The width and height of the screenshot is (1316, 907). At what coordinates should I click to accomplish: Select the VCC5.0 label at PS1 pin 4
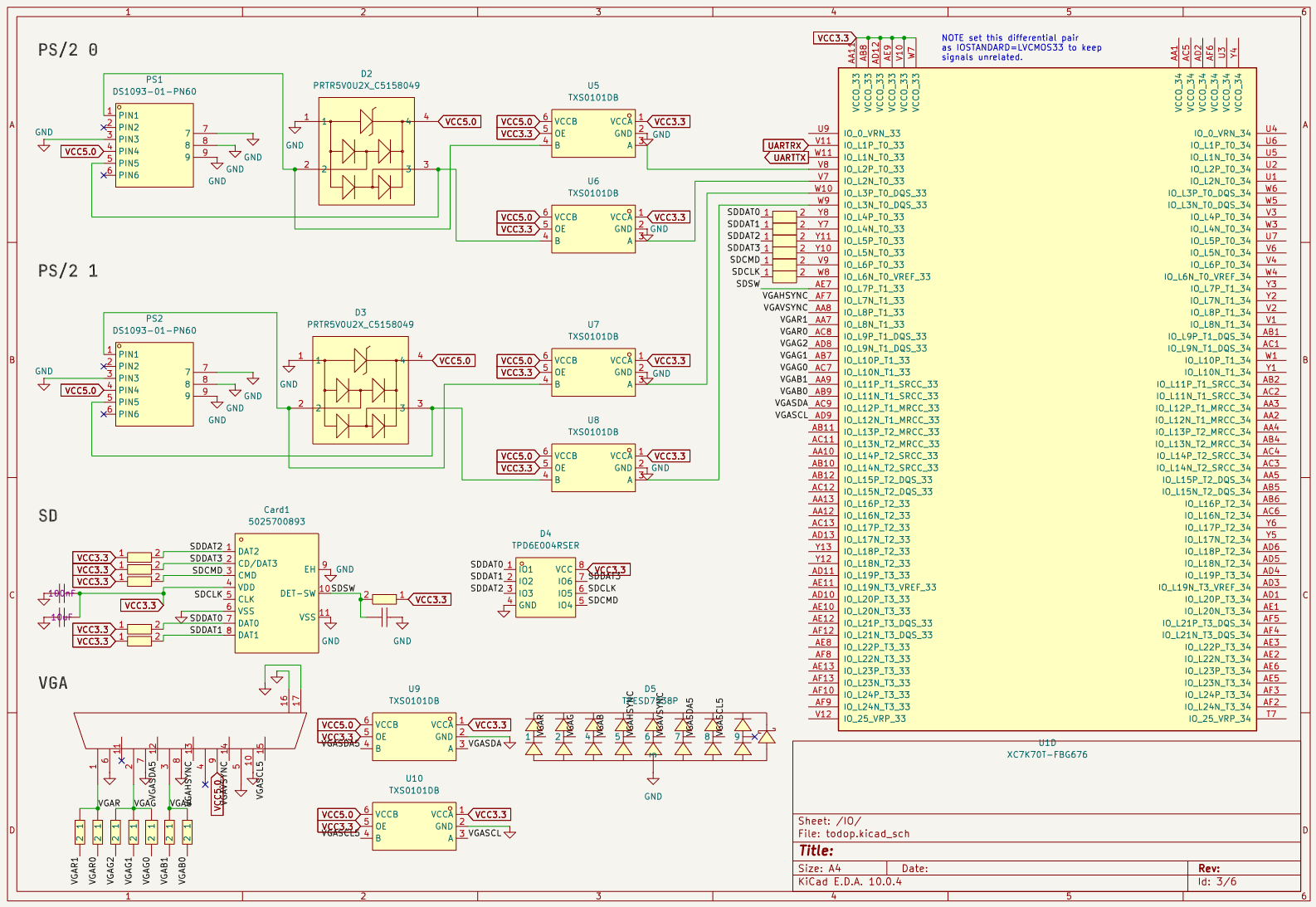point(82,152)
